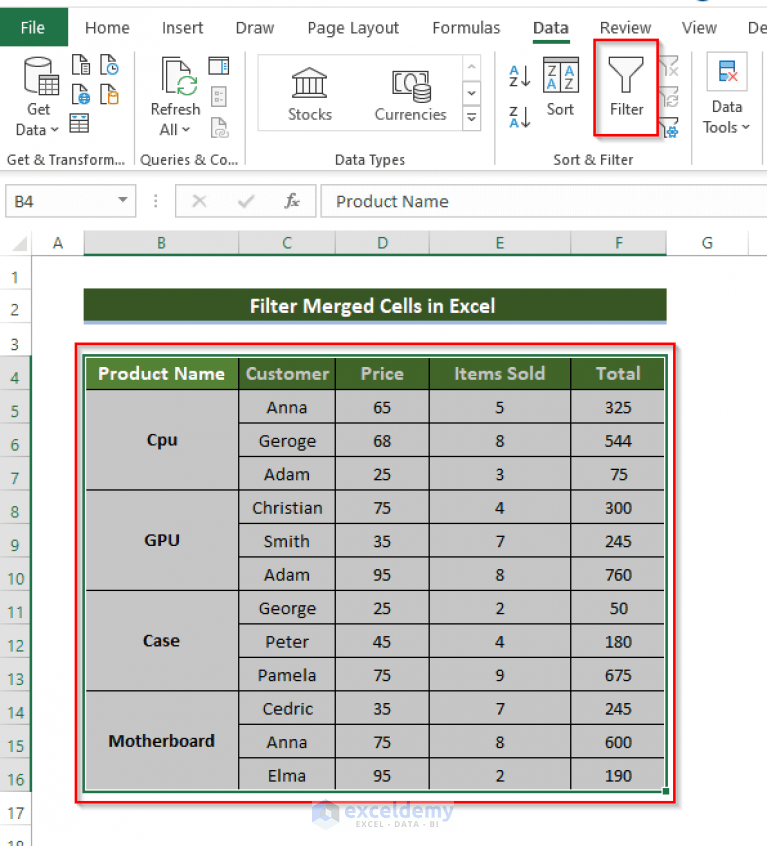767x846 pixels.
Task: Click the Filter button
Action: point(626,87)
